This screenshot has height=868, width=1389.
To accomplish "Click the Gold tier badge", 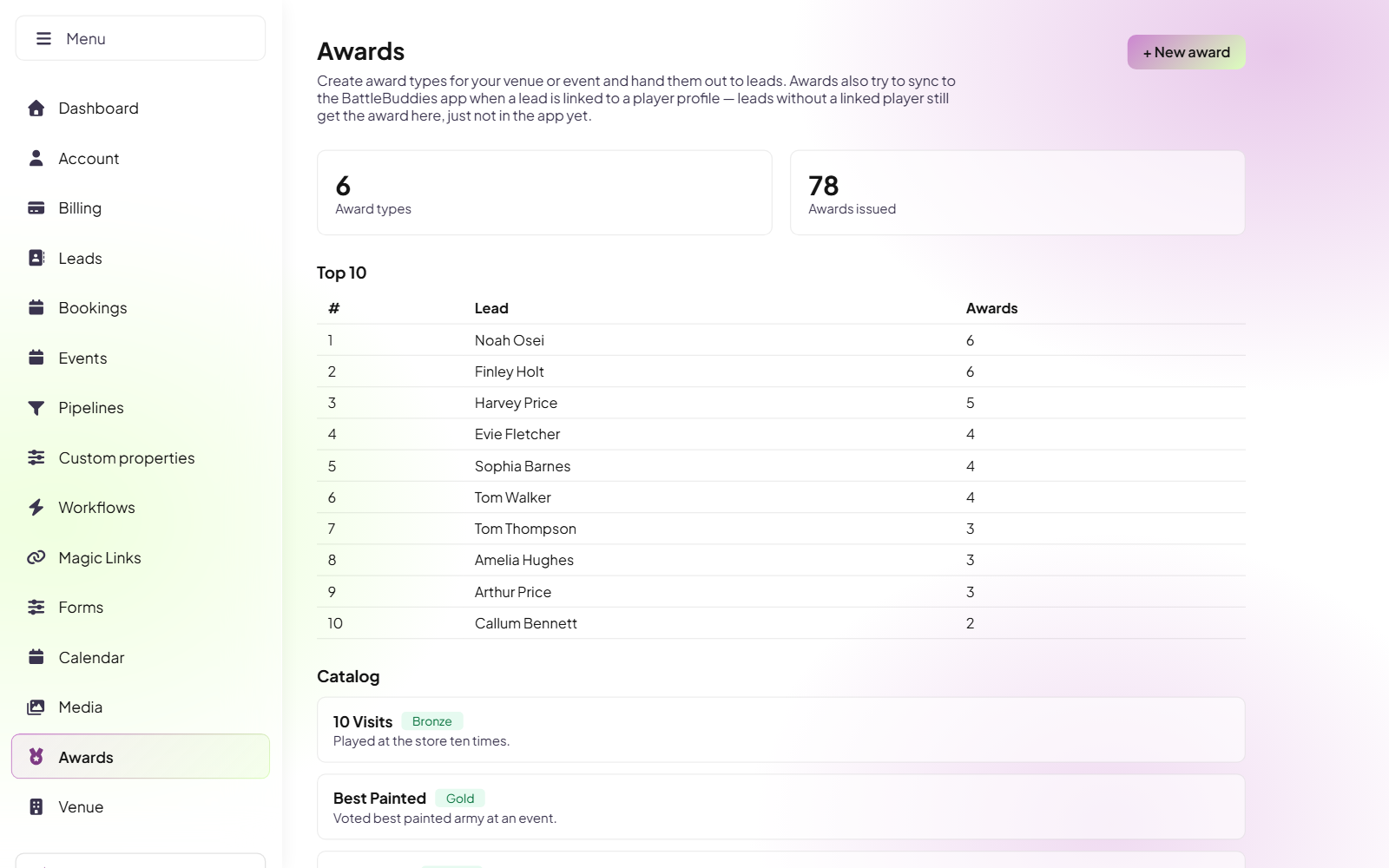I will click(460, 799).
